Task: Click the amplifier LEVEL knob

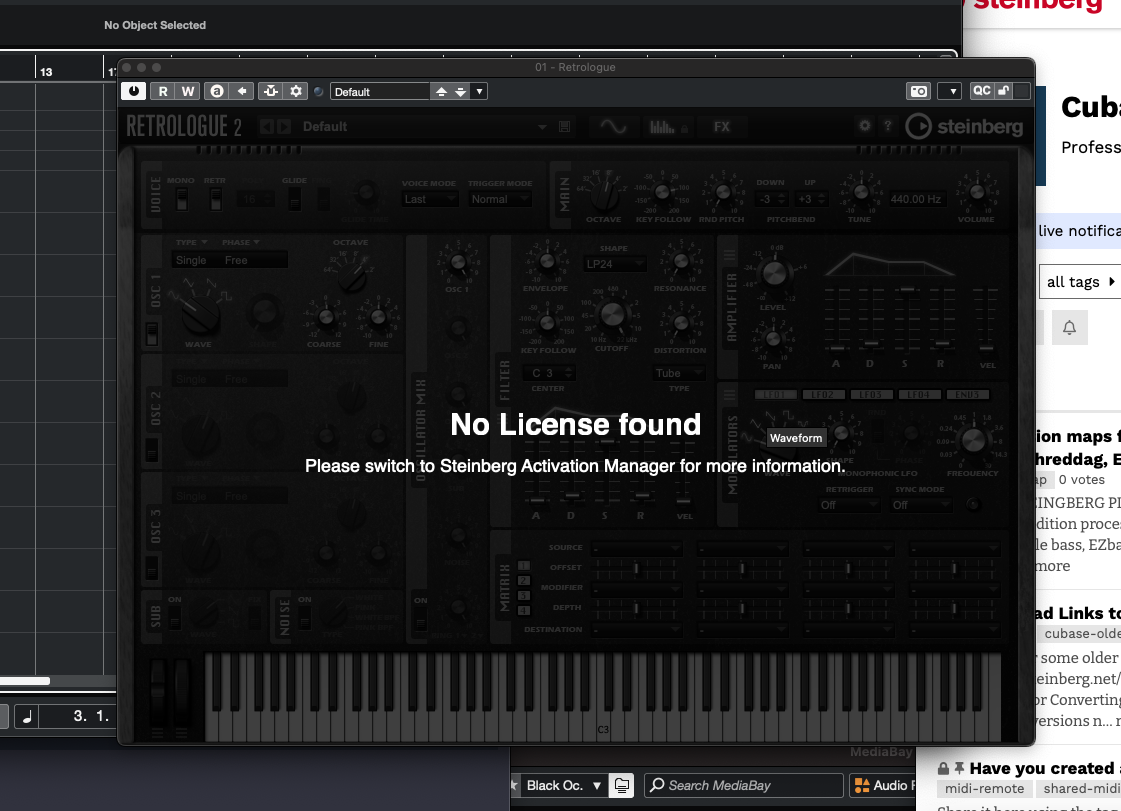Action: click(x=774, y=275)
